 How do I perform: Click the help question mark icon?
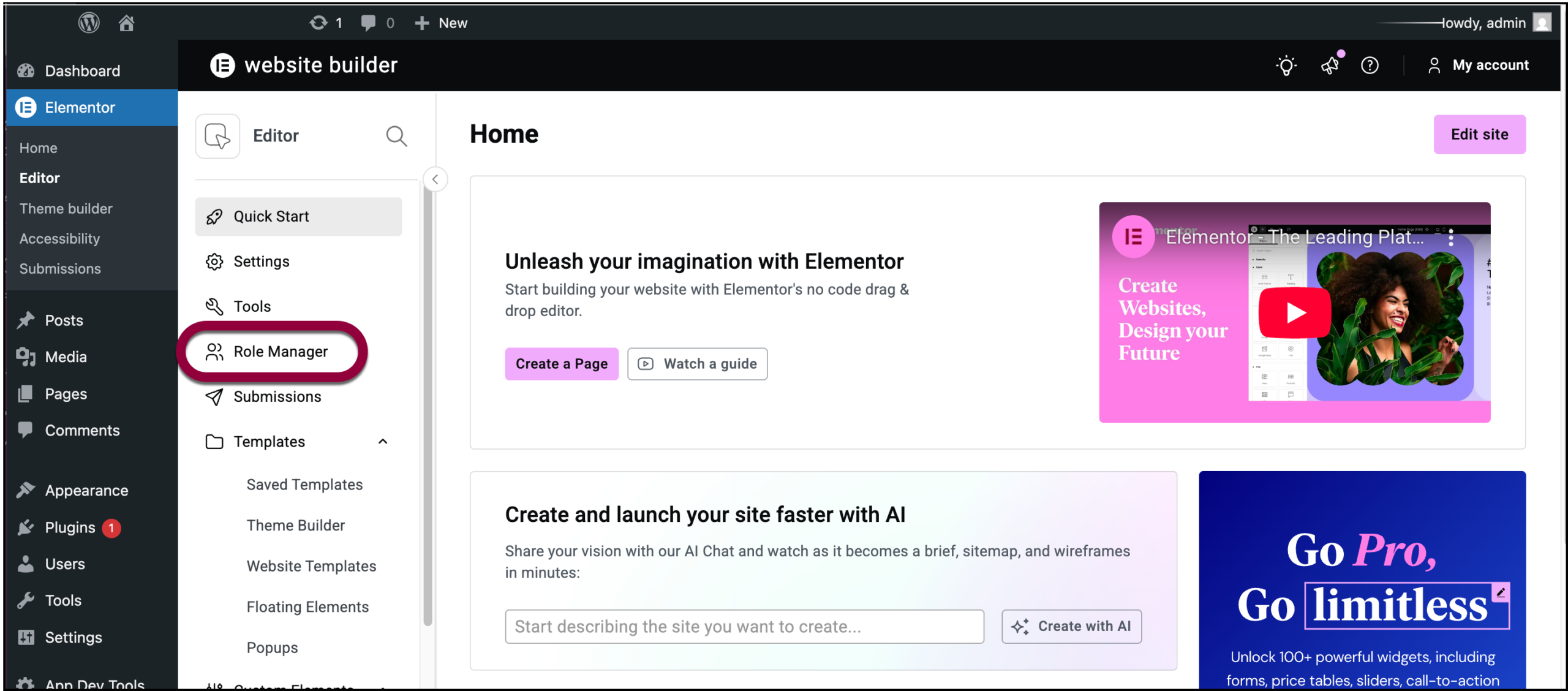1370,65
